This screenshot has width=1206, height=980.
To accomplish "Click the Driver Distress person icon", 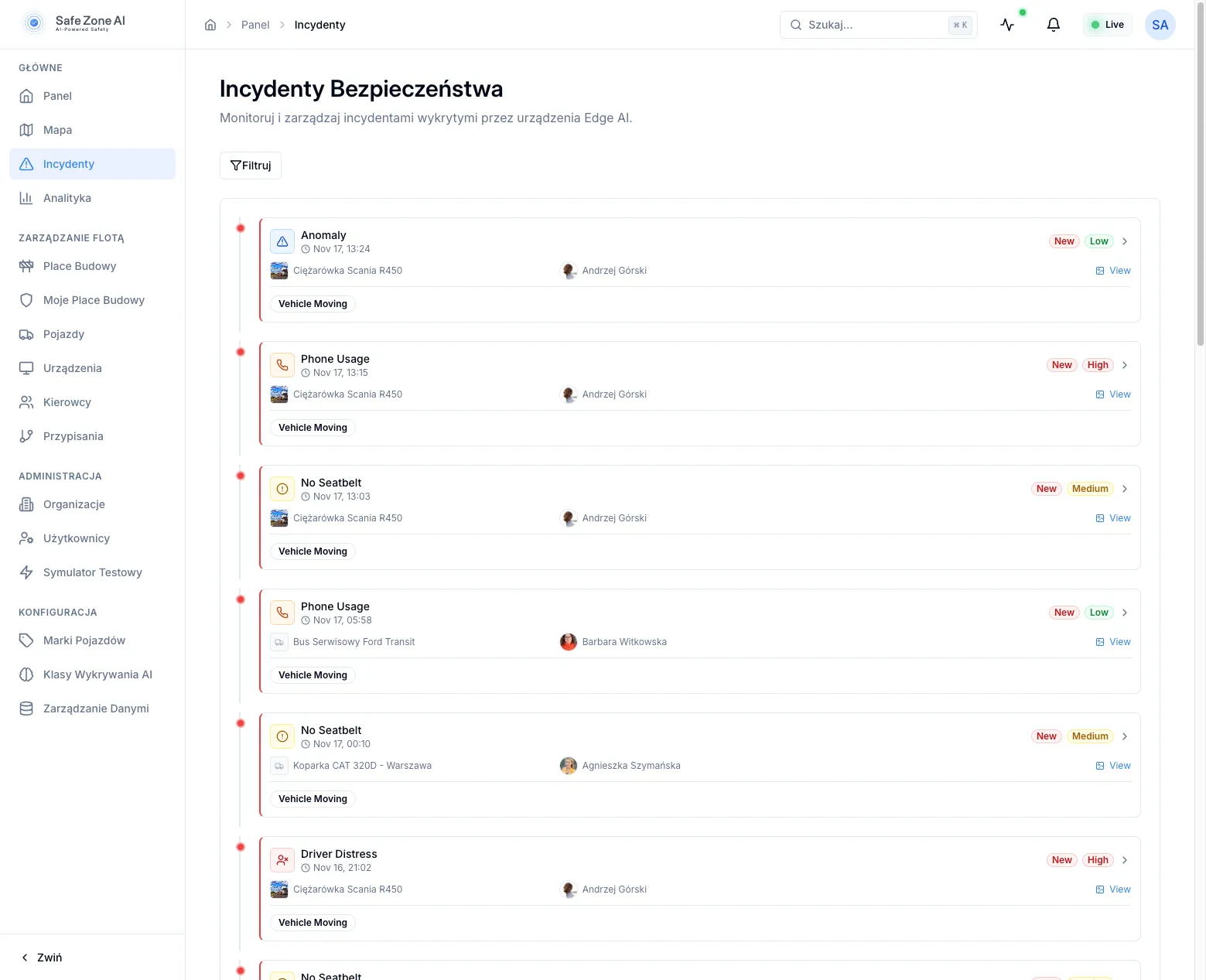I will click(282, 860).
